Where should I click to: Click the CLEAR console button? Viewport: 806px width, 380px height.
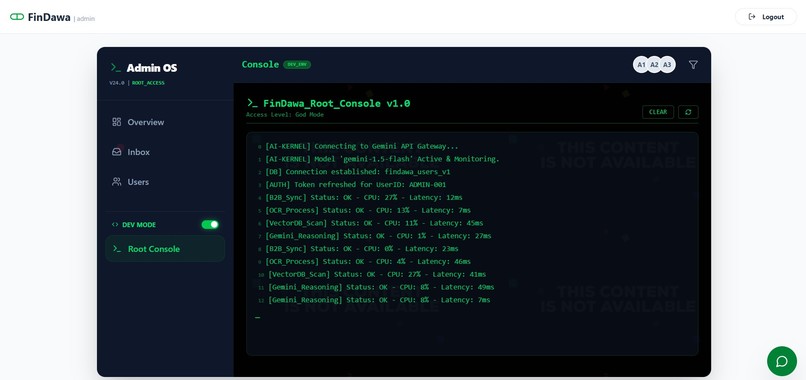coord(658,112)
